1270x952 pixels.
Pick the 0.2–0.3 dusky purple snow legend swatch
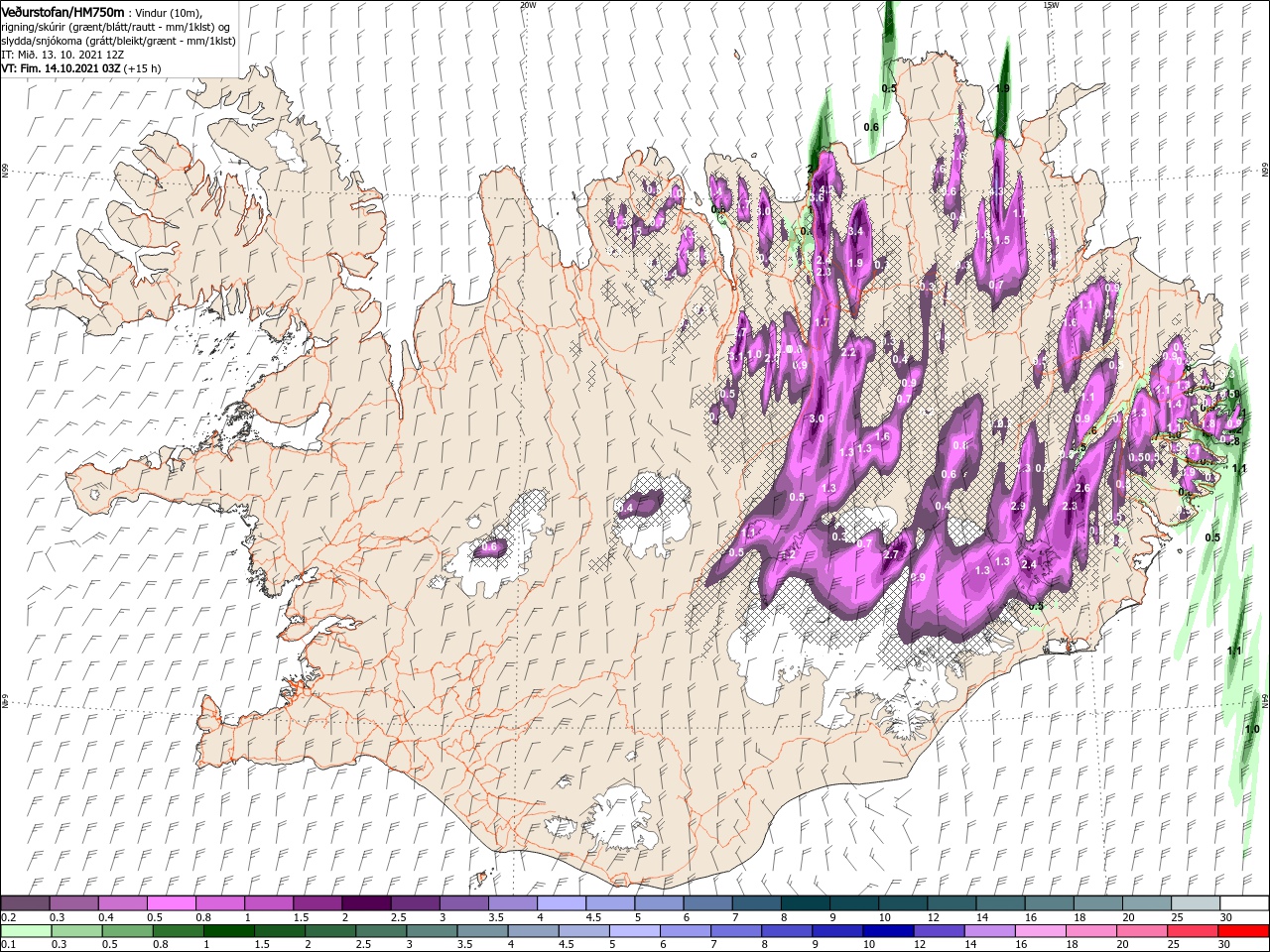25,903
